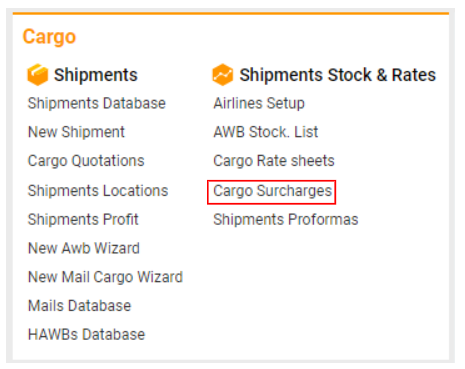Go to Shipments Locations
This screenshot has width=465, height=369.
coord(98,191)
